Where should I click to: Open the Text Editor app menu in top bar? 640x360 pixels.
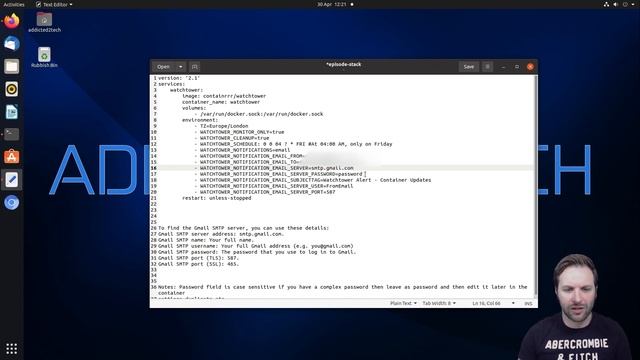(x=54, y=4)
